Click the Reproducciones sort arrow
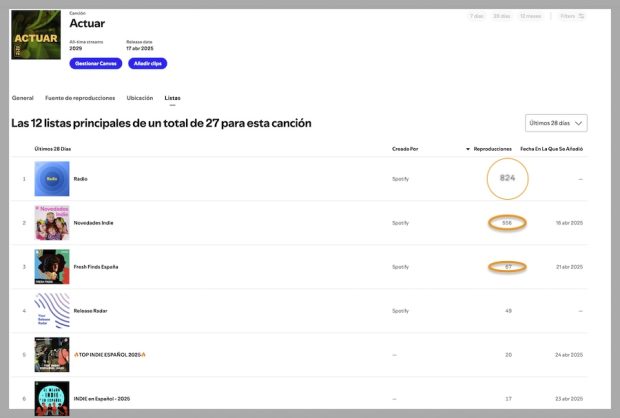Viewport: 620px width, 418px height. coord(468,148)
